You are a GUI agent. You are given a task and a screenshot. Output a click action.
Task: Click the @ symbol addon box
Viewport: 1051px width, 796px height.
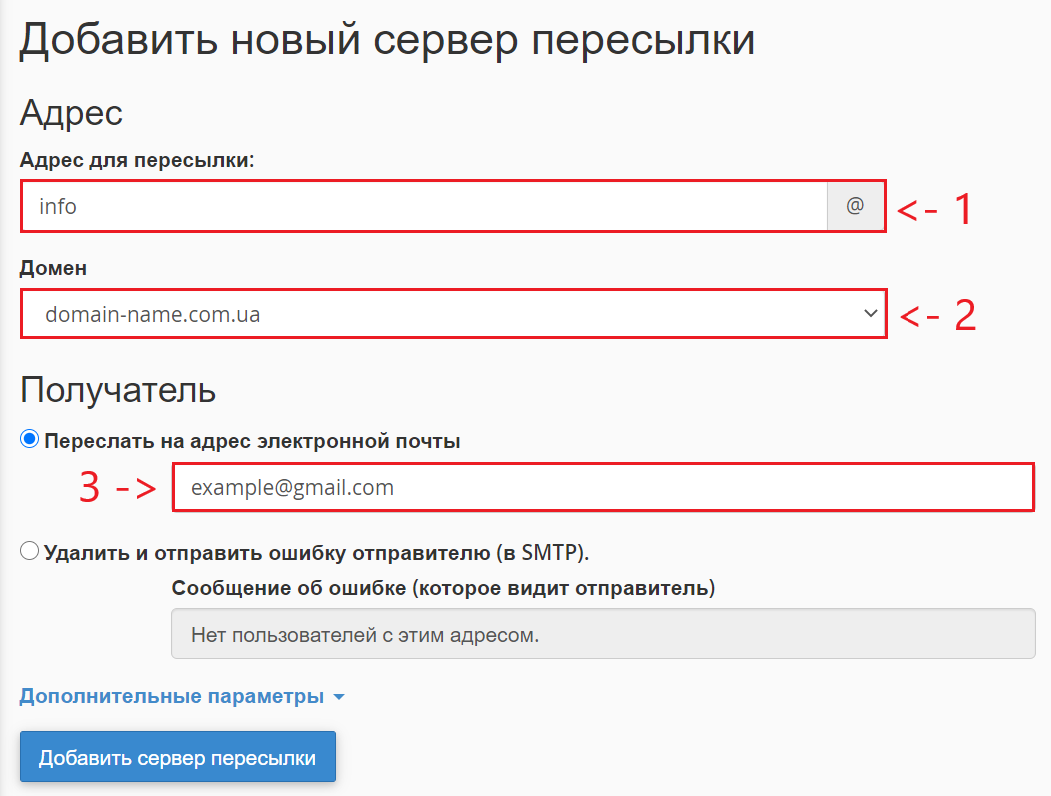(x=855, y=206)
